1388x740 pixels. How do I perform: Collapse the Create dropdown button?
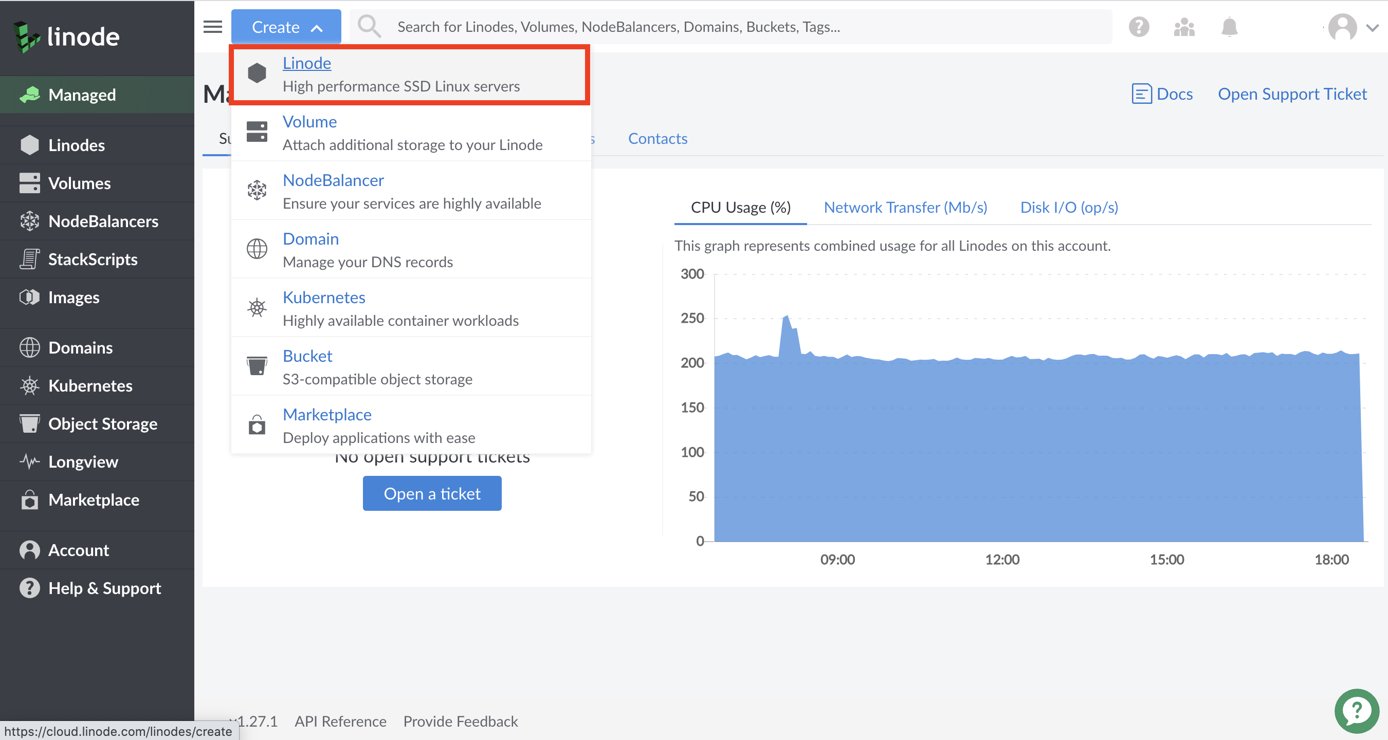coord(286,27)
